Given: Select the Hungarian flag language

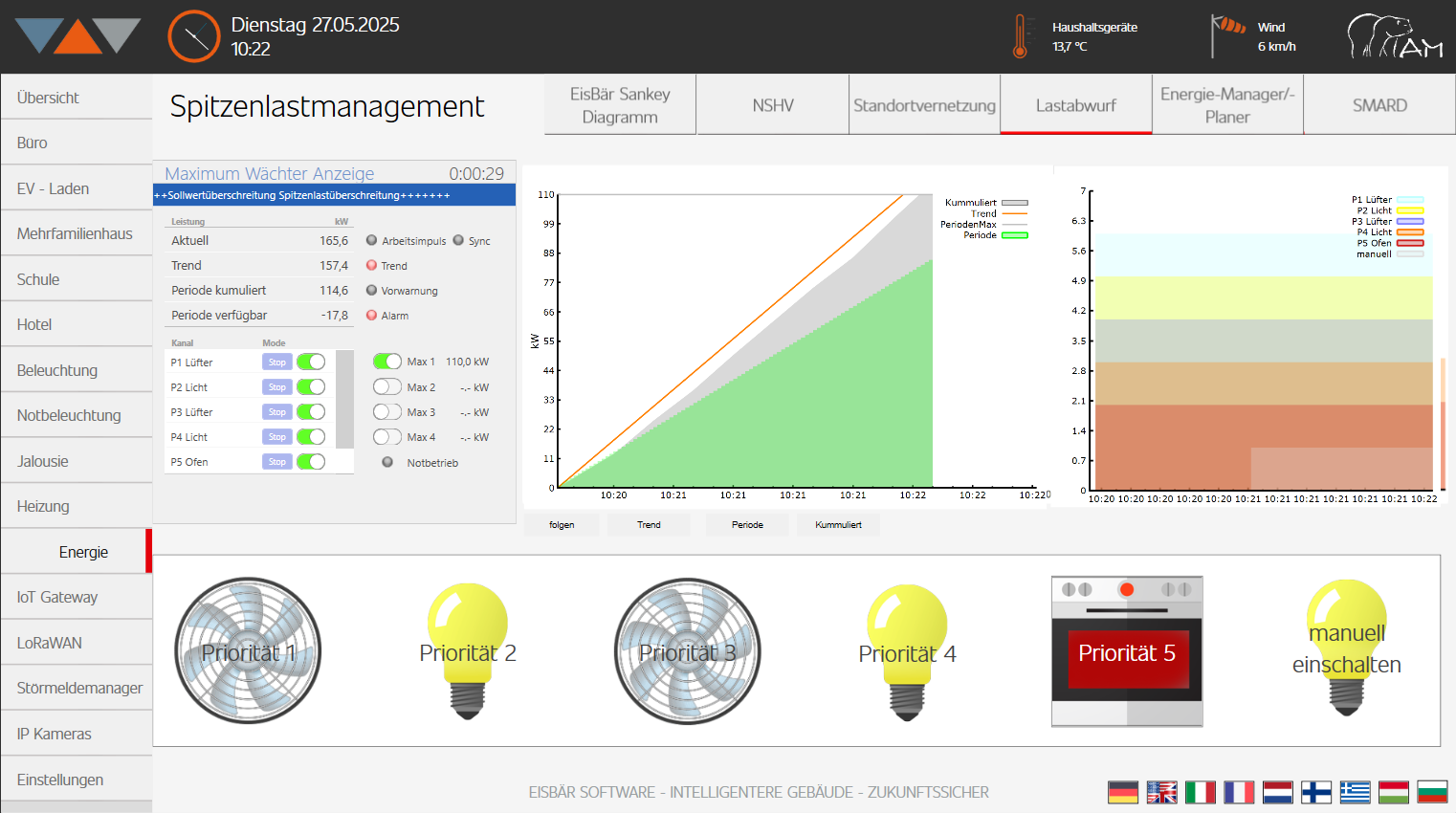Looking at the screenshot, I should (x=1394, y=792).
